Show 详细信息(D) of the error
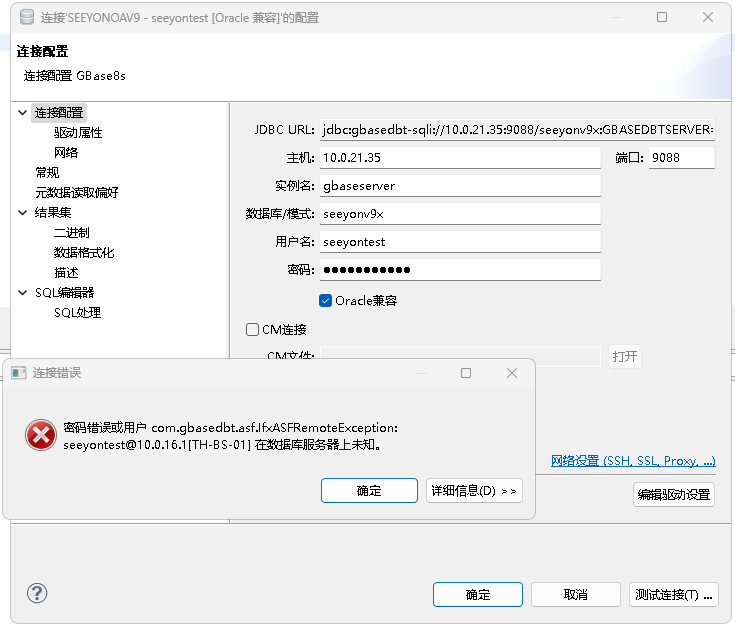735x625 pixels. click(474, 490)
